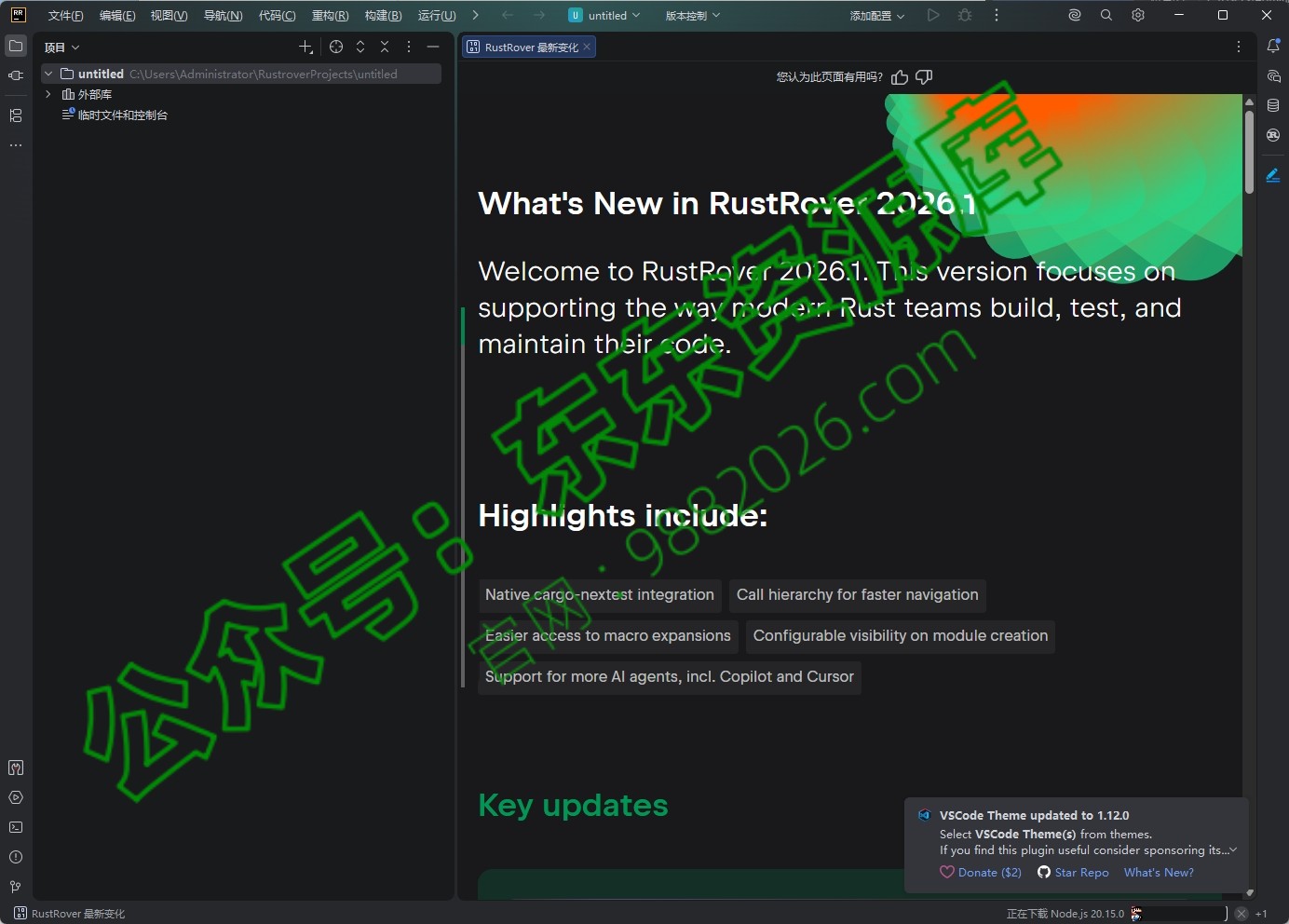Toggle the Project tool window sidebar button

pyautogui.click(x=16, y=46)
